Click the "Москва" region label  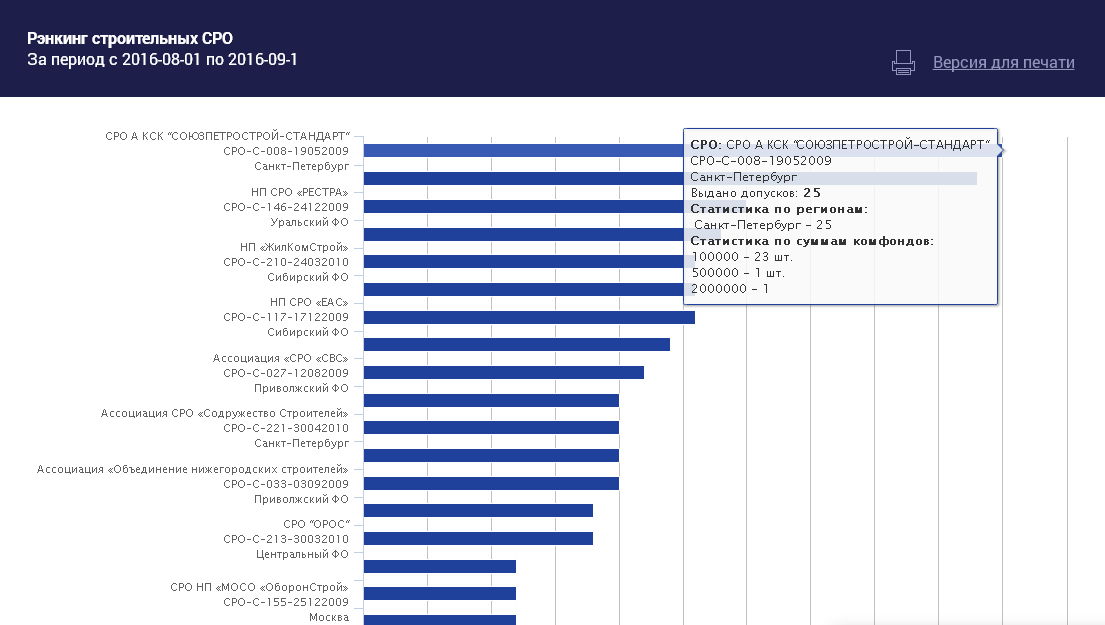point(329,617)
